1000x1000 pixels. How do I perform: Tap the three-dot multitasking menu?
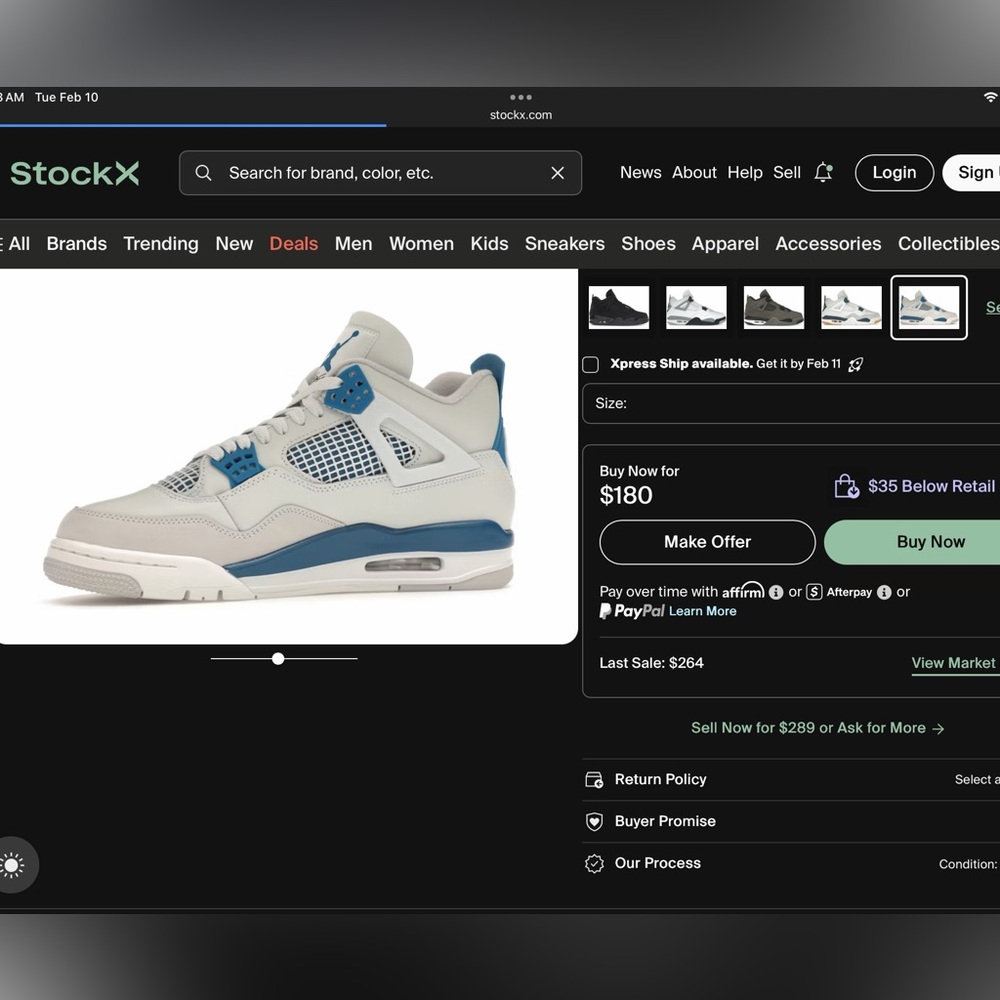pos(520,98)
